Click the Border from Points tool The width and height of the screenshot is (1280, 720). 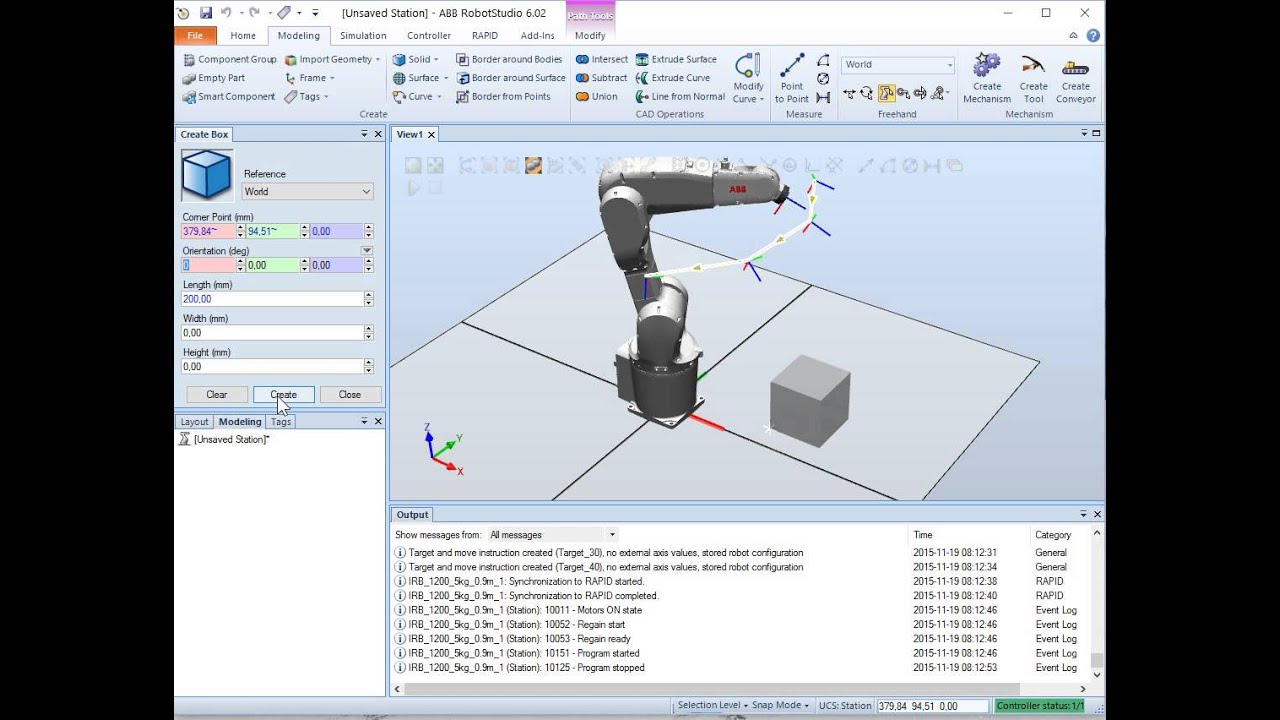503,97
